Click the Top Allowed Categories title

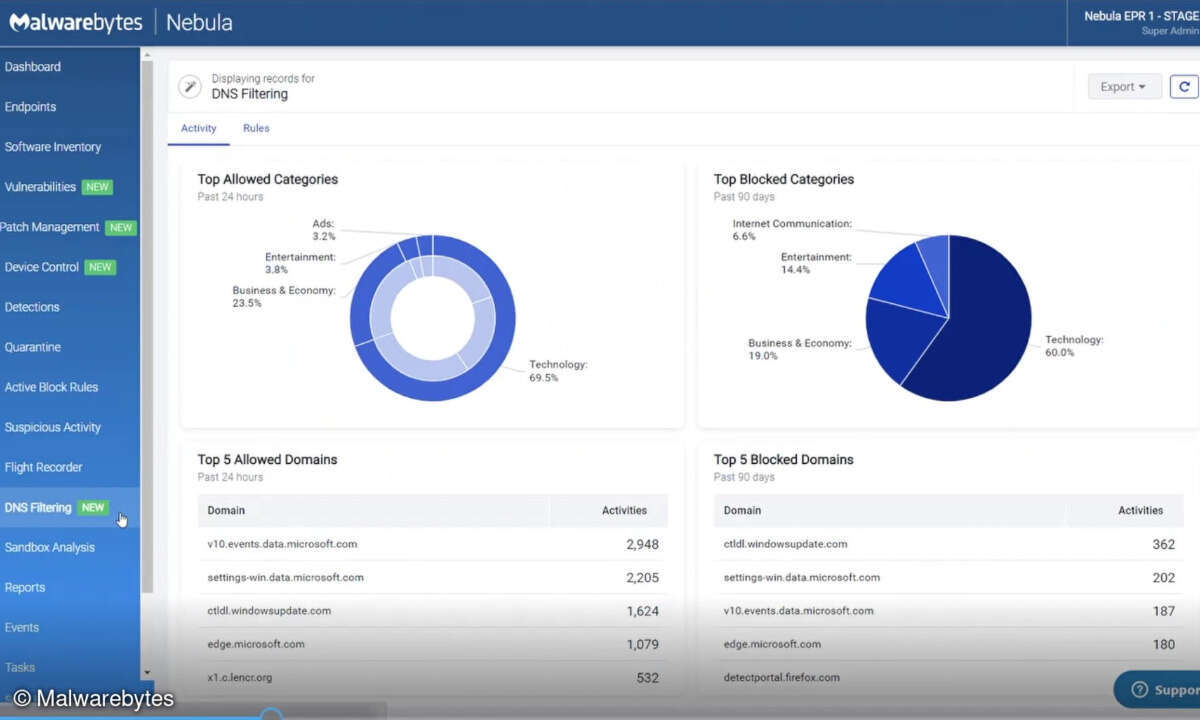(x=267, y=179)
